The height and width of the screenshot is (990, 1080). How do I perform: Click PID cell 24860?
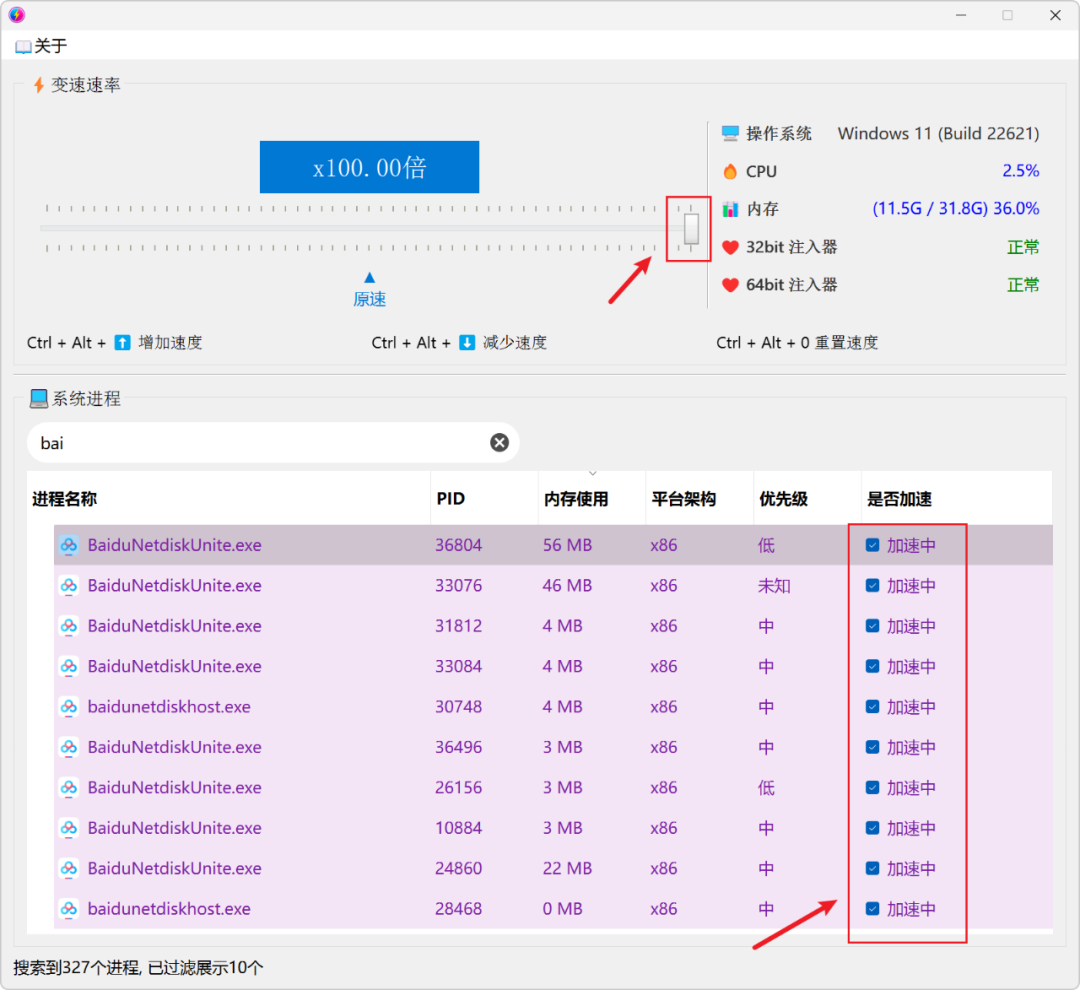point(458,868)
